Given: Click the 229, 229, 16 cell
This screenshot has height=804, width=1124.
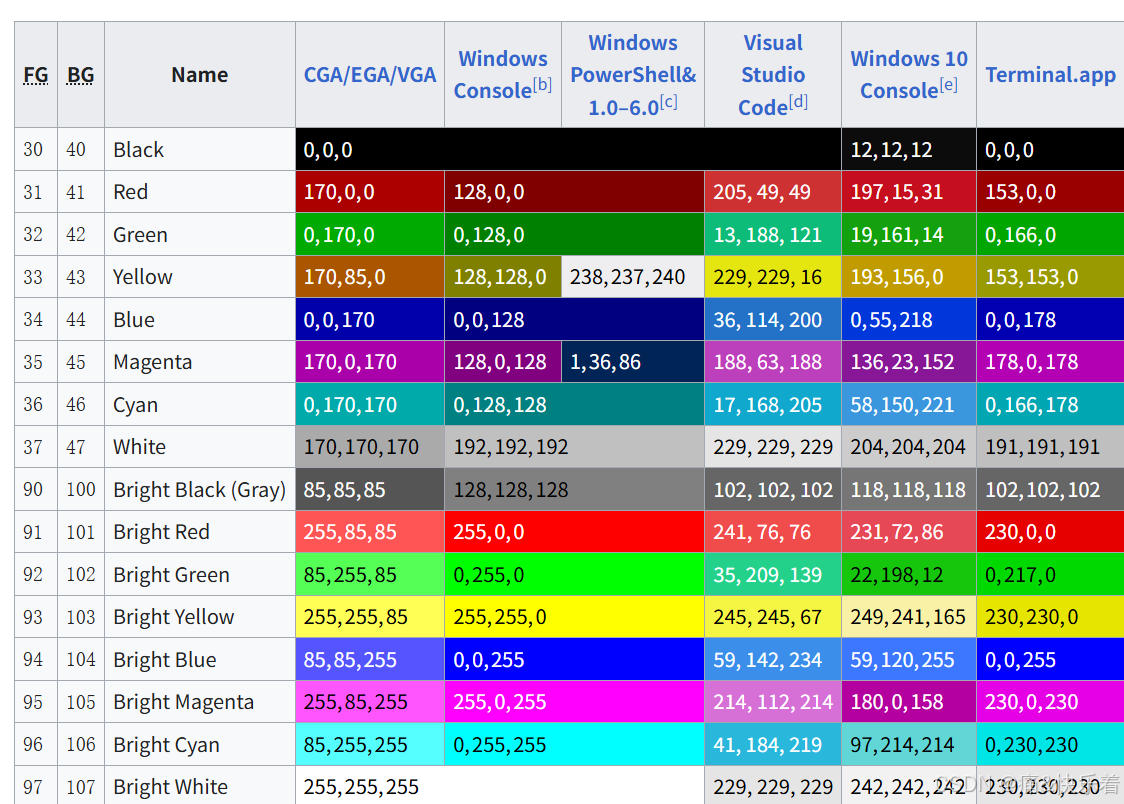Looking at the screenshot, I should click(773, 277).
